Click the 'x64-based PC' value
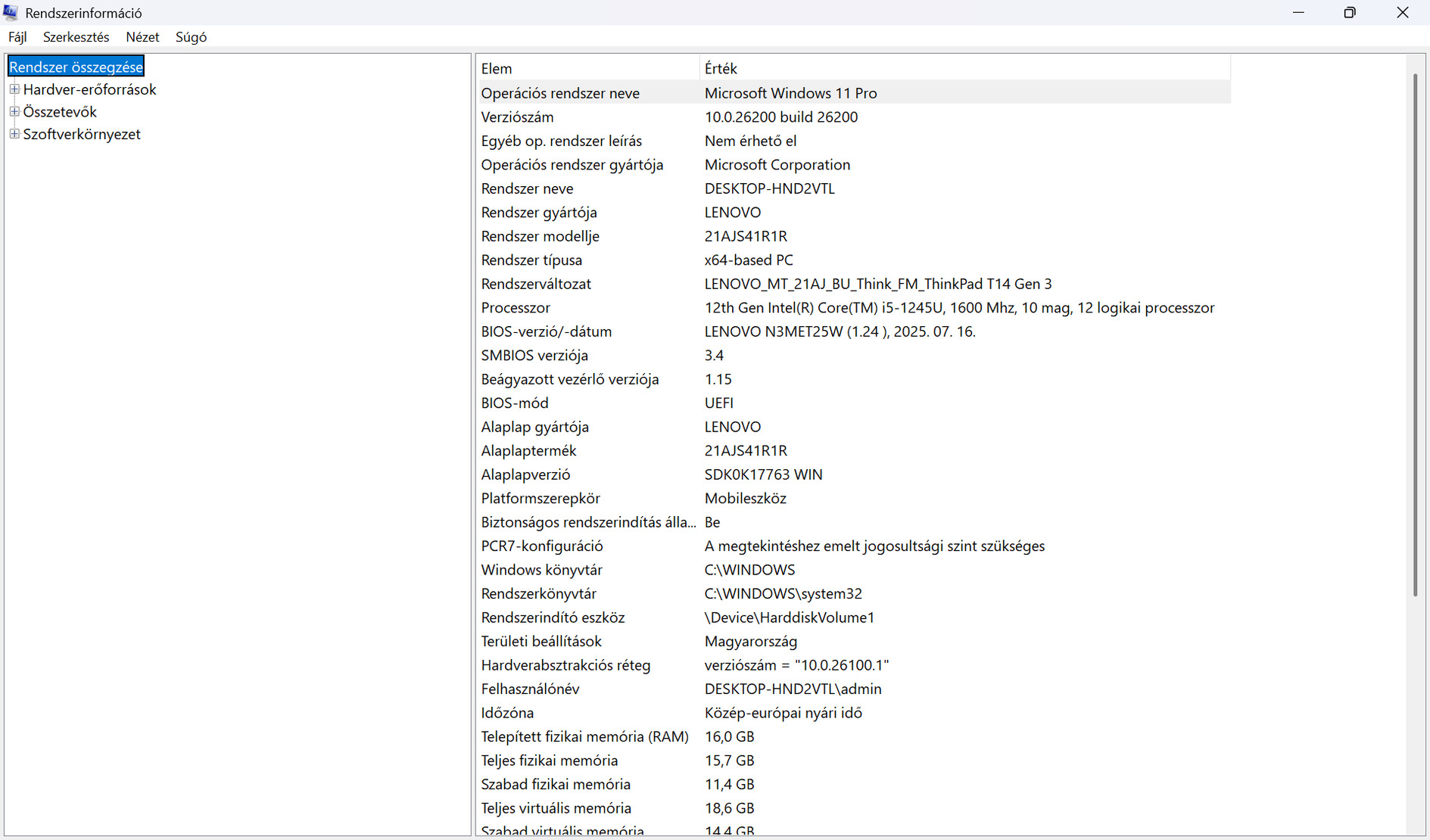 pos(749,260)
